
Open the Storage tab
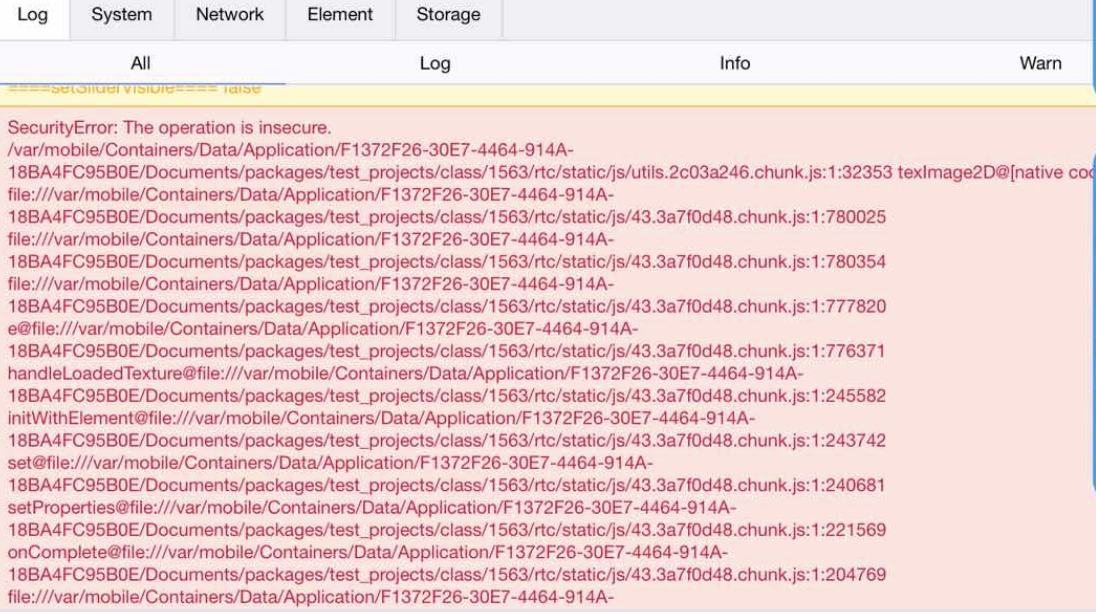coord(448,15)
